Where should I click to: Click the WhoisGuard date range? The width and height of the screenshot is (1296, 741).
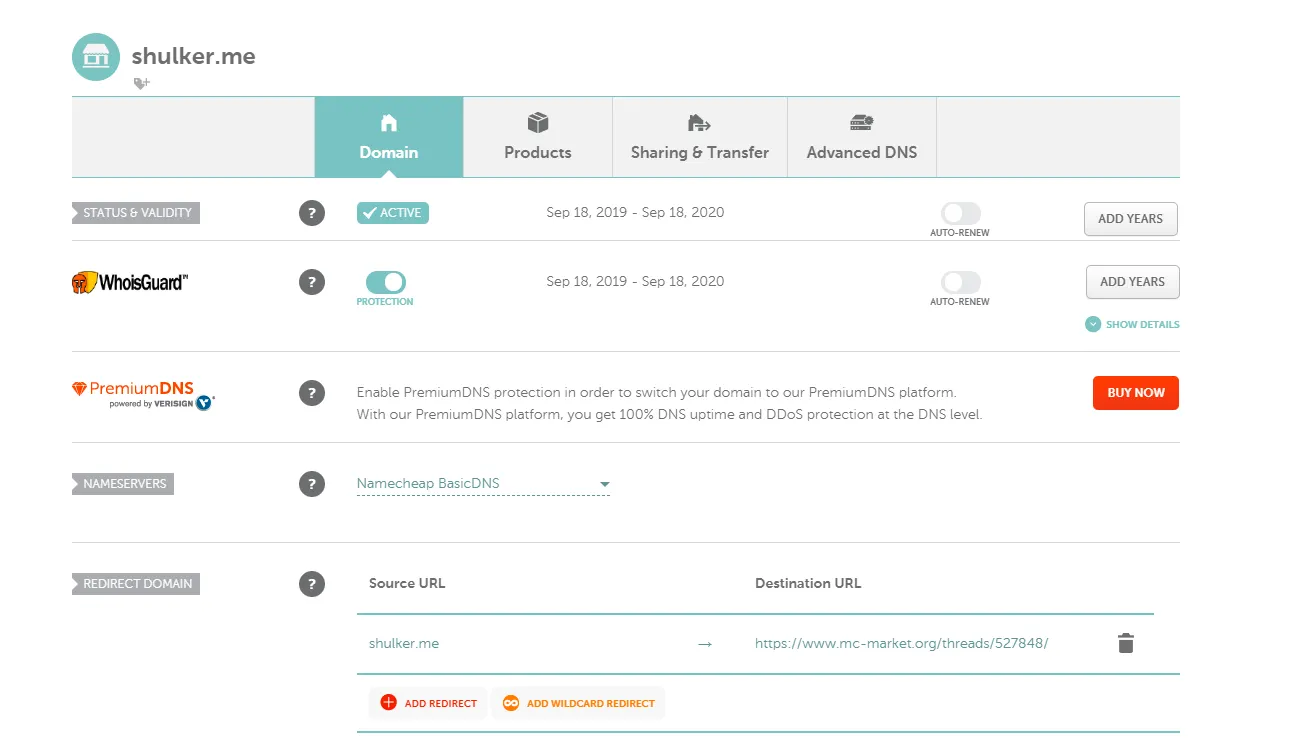635,281
